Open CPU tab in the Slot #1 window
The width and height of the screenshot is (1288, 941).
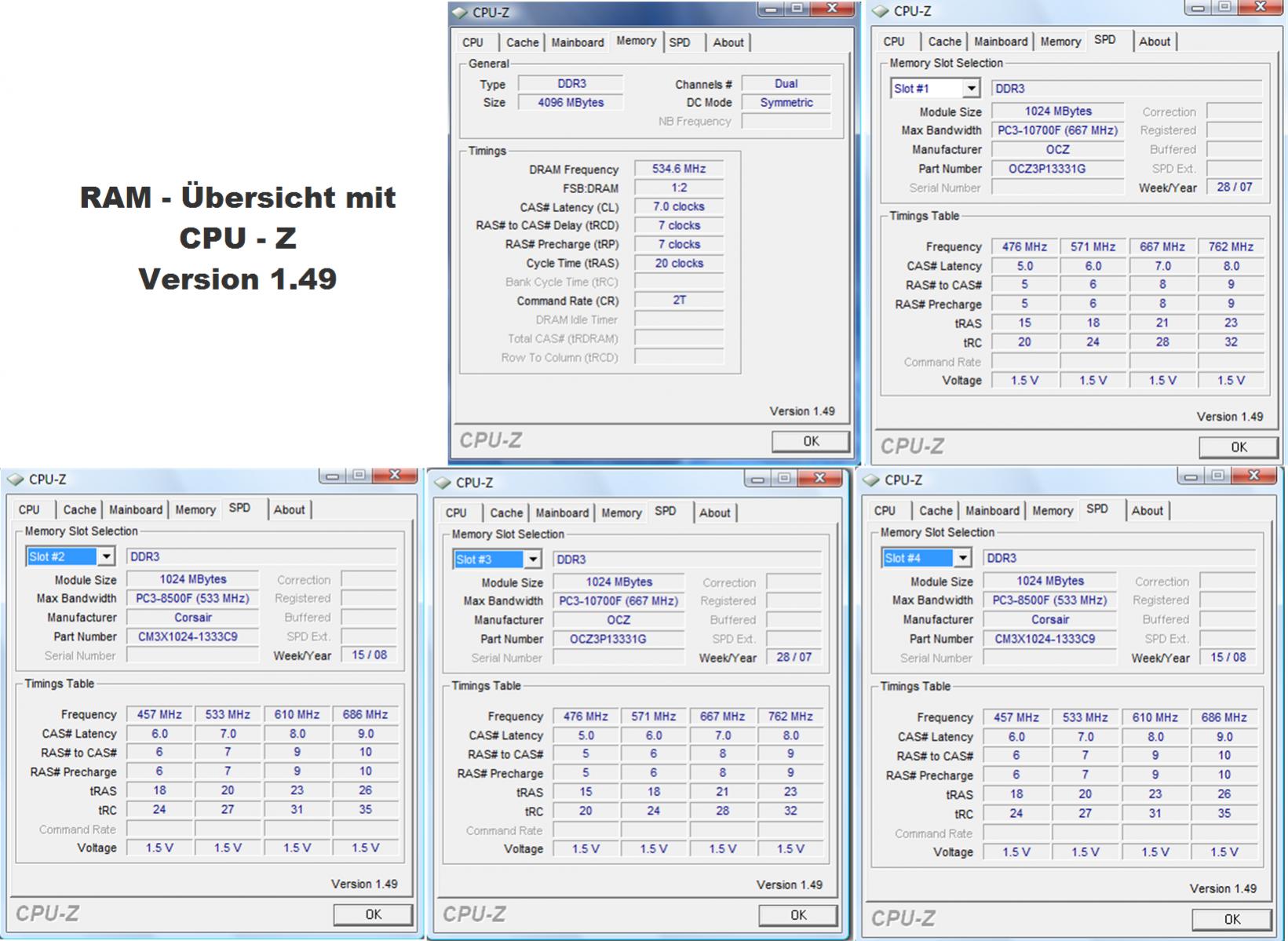click(x=894, y=42)
